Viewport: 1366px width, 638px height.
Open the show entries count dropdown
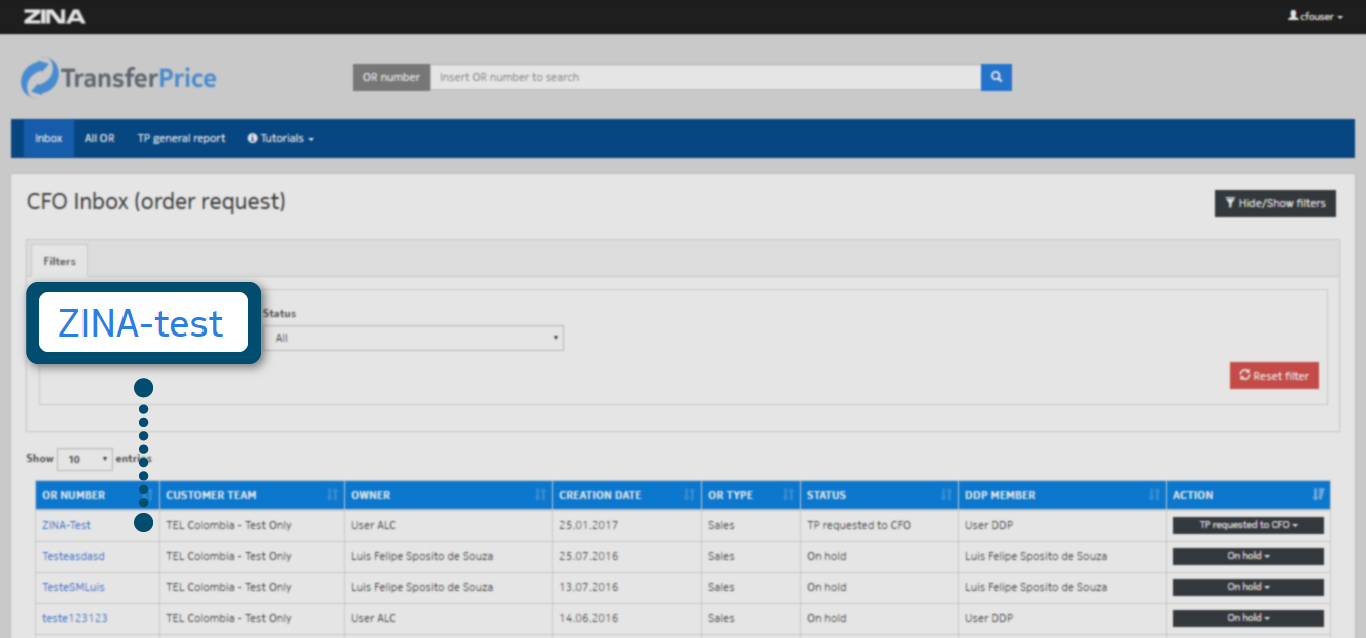[85, 459]
